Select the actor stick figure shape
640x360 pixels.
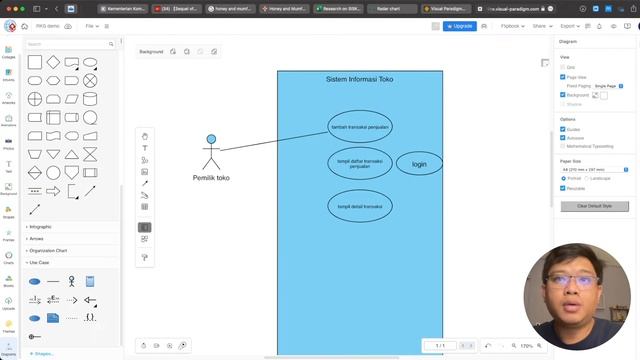[71, 281]
